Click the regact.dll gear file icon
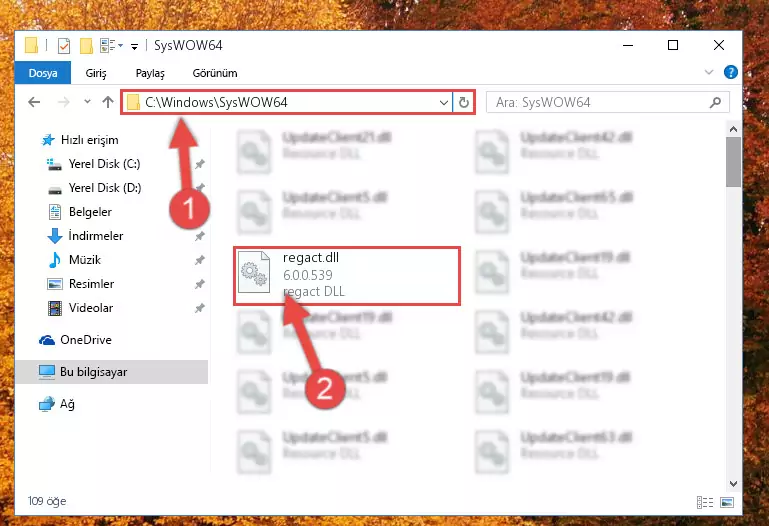Image resolution: width=769 pixels, height=526 pixels. pos(254,272)
